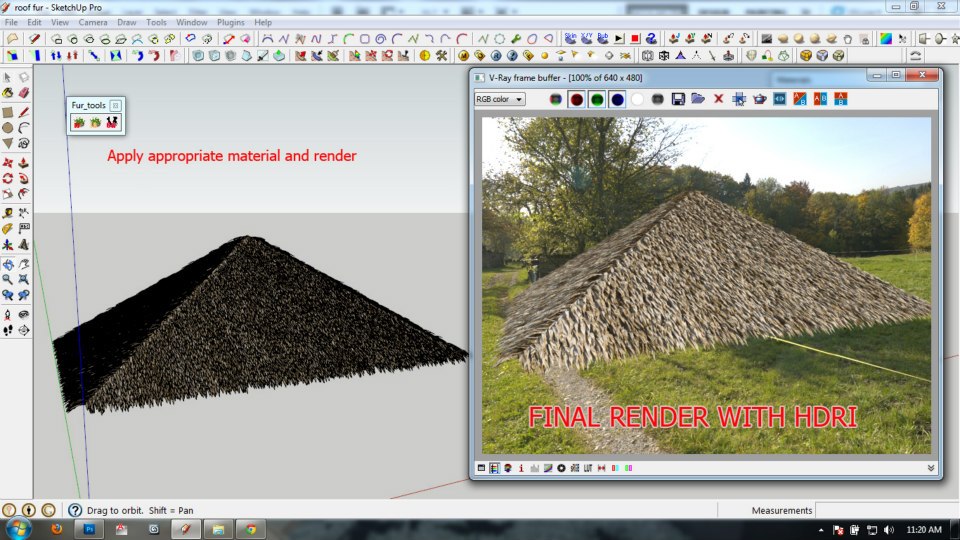Click the first fur icon in Fur_tools
Screen dimensions: 960x540
click(79, 123)
